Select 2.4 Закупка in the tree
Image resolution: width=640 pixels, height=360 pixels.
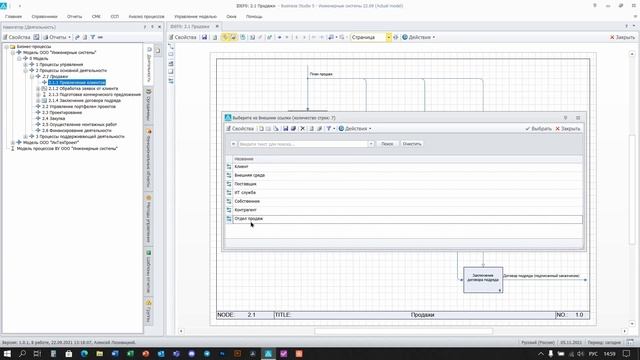coord(53,118)
